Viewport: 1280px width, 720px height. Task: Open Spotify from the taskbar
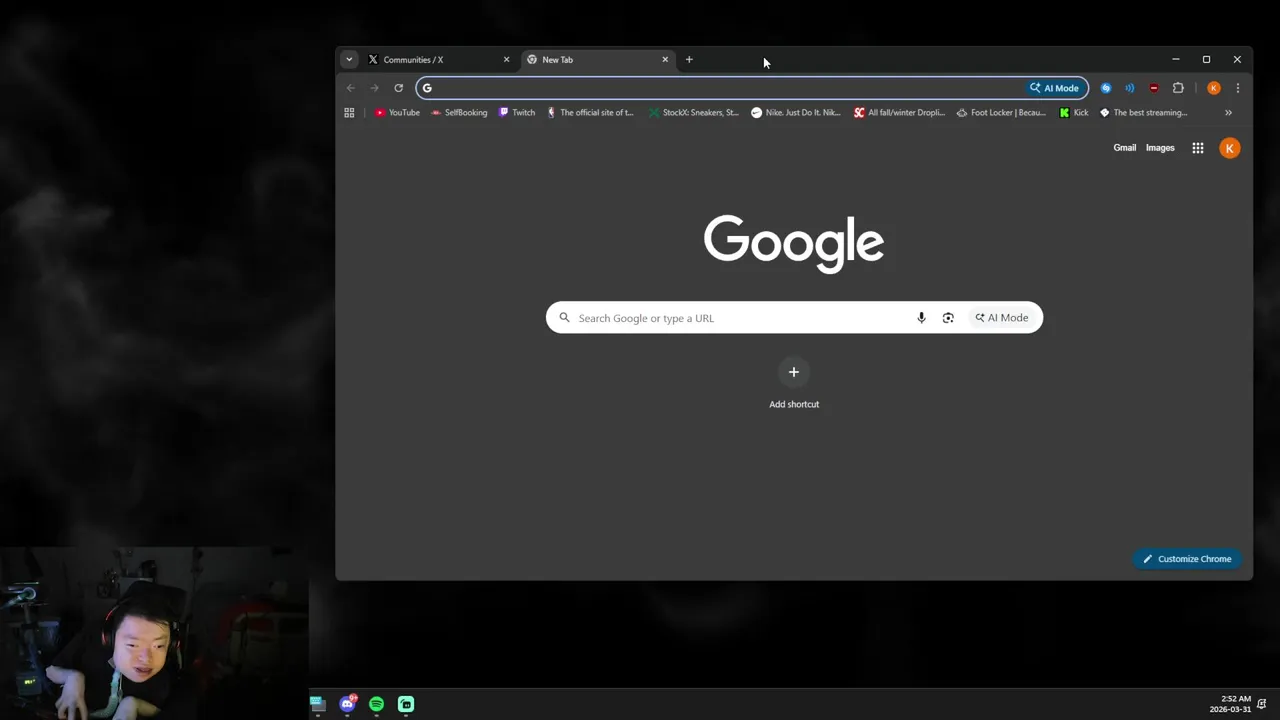(376, 704)
